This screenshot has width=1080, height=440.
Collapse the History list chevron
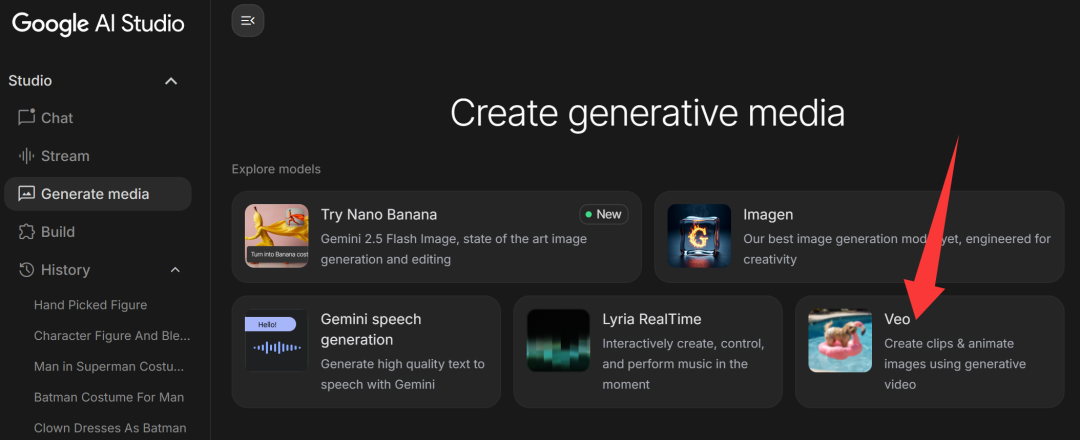tap(175, 270)
